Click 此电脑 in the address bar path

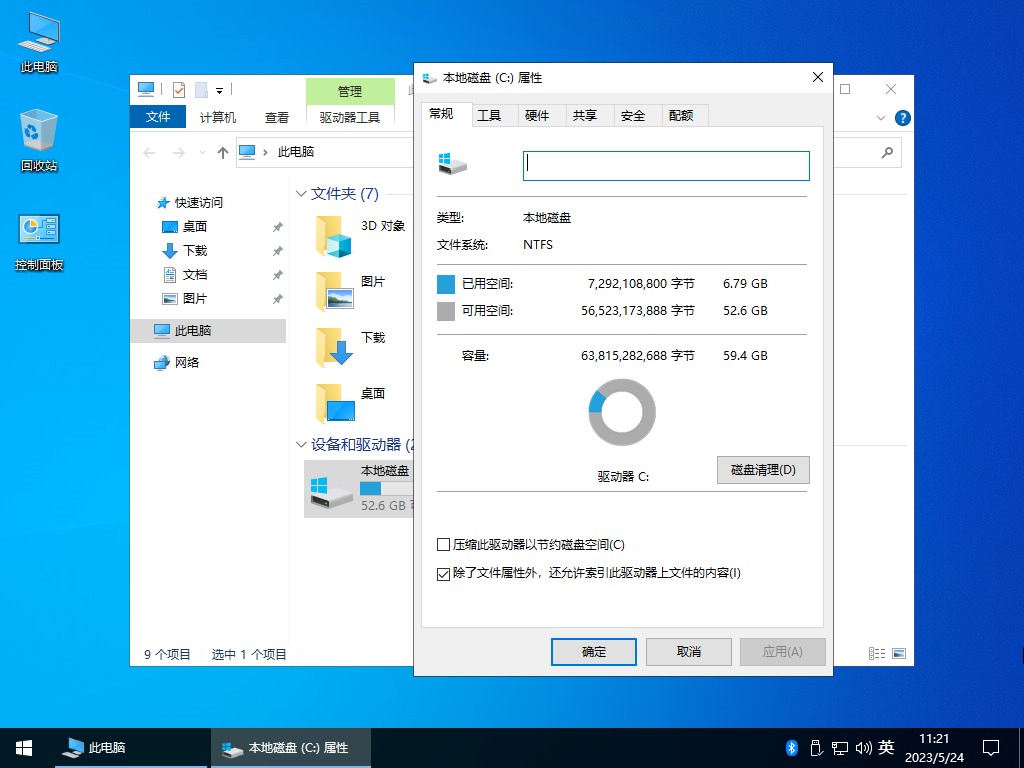(x=296, y=152)
